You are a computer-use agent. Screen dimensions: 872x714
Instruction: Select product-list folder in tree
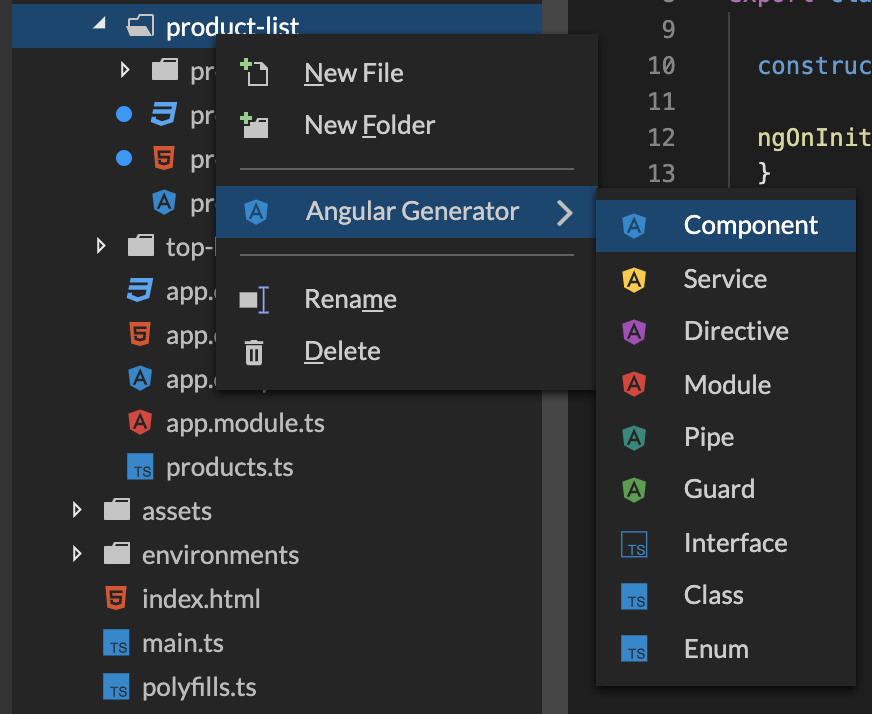coord(277,26)
